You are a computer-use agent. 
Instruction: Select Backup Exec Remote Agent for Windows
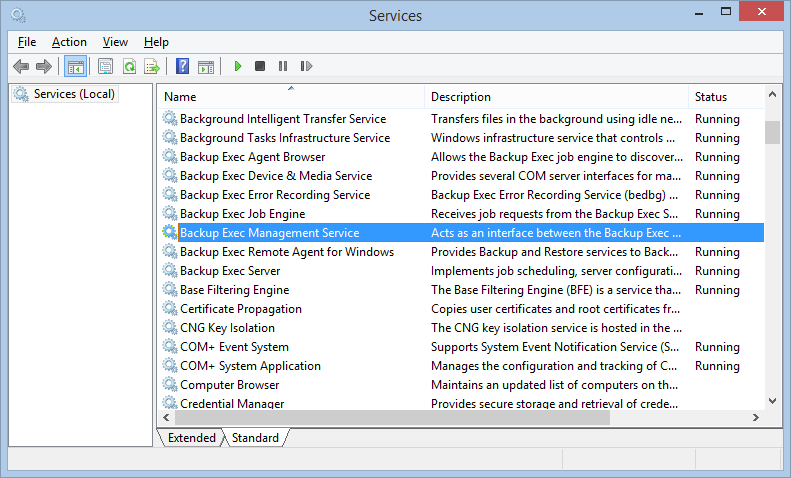point(287,252)
